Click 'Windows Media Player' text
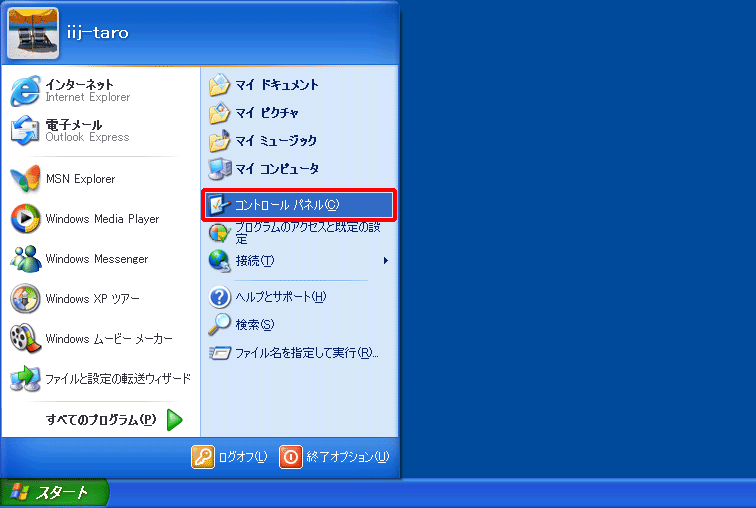Screen dimensions: 756x508 point(102,219)
